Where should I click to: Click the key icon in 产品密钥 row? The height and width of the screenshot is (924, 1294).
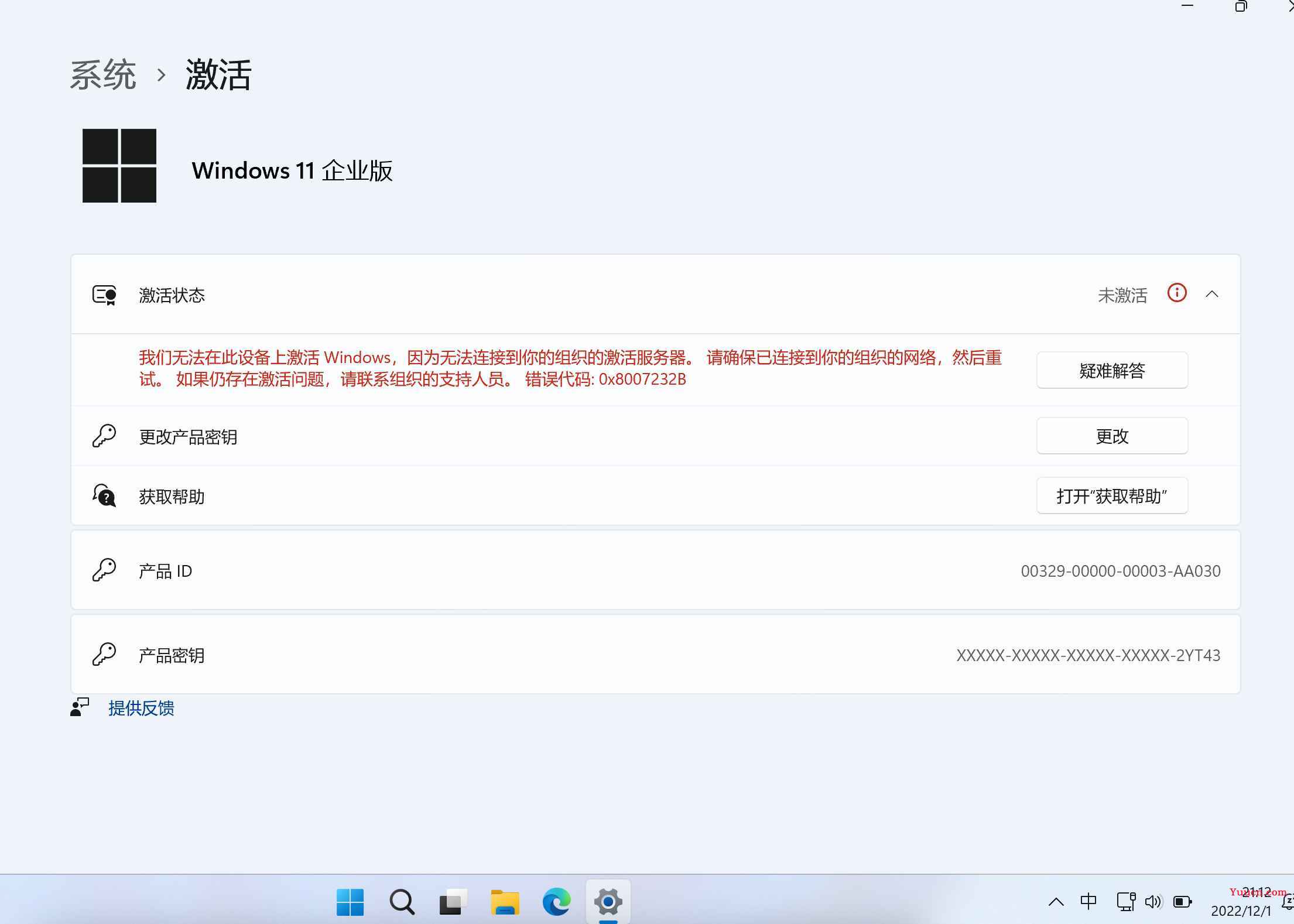pos(104,654)
